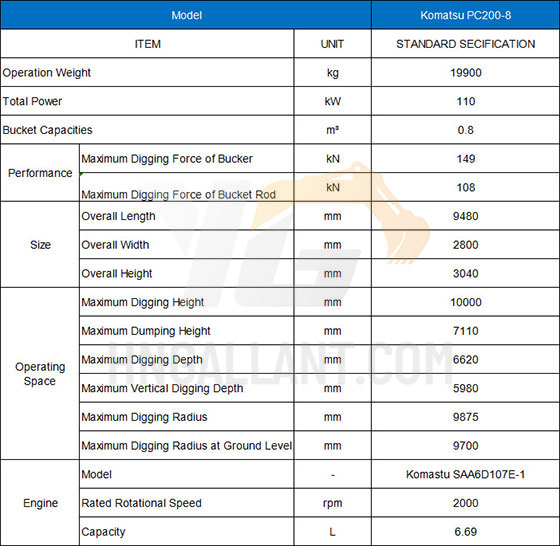Select the 'Bucket Capacities' label
Viewport: 560px width, 546px height.
pos(47,130)
